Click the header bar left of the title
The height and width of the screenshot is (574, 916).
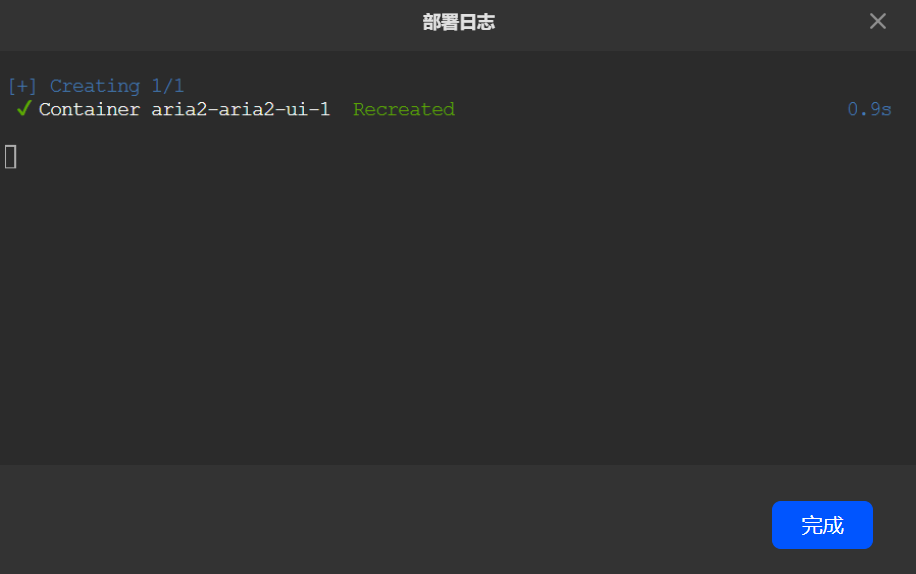pyautogui.click(x=200, y=22)
